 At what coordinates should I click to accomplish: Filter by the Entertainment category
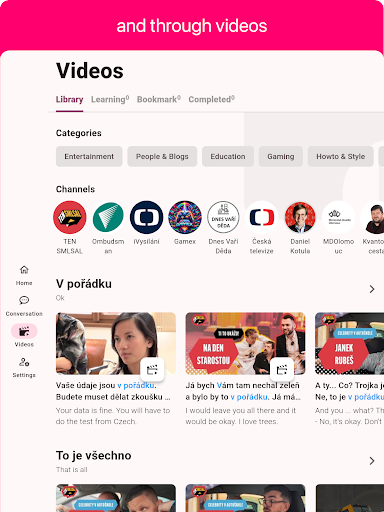89,156
